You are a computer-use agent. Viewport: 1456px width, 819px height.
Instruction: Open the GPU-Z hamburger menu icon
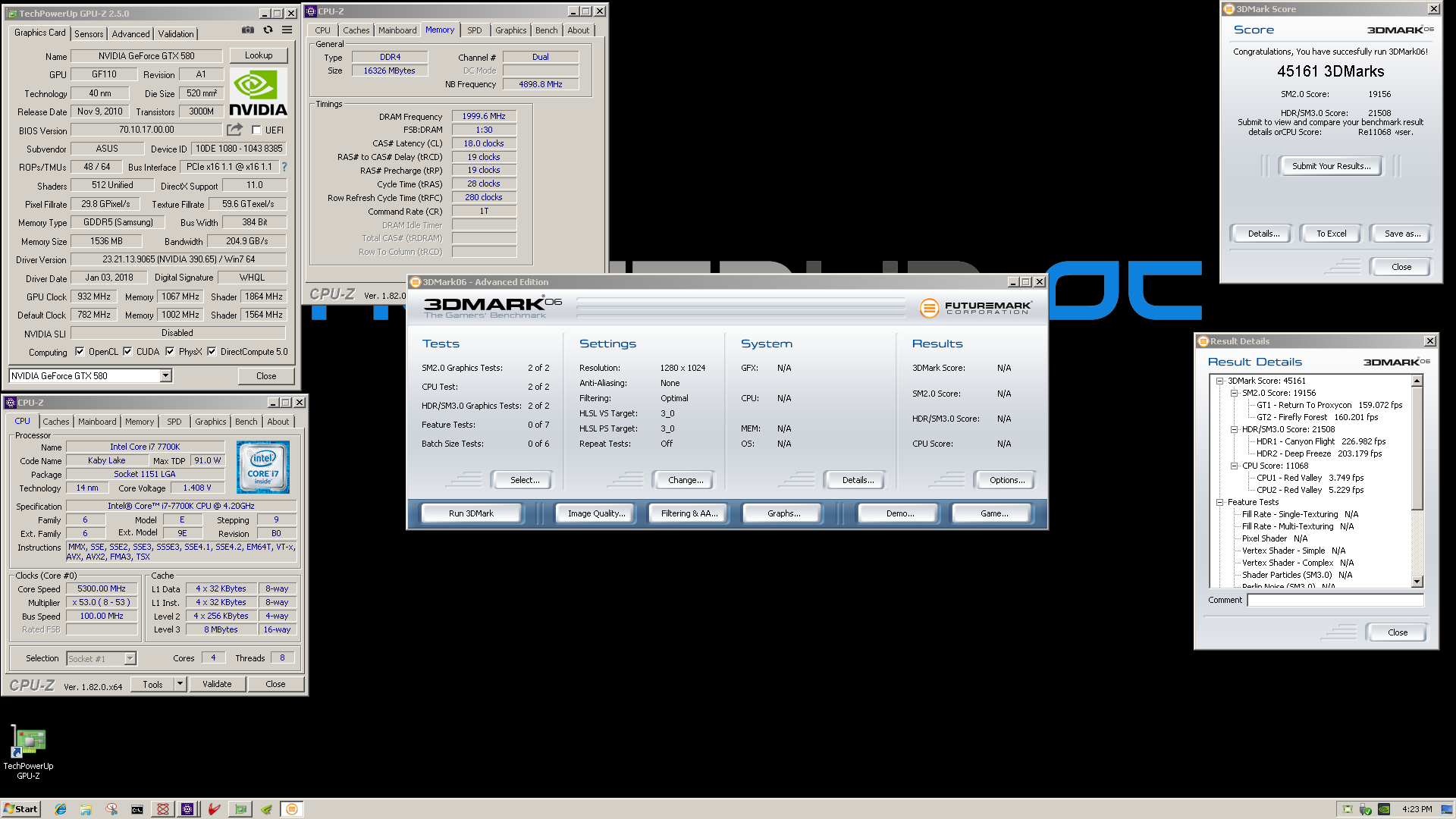point(287,30)
